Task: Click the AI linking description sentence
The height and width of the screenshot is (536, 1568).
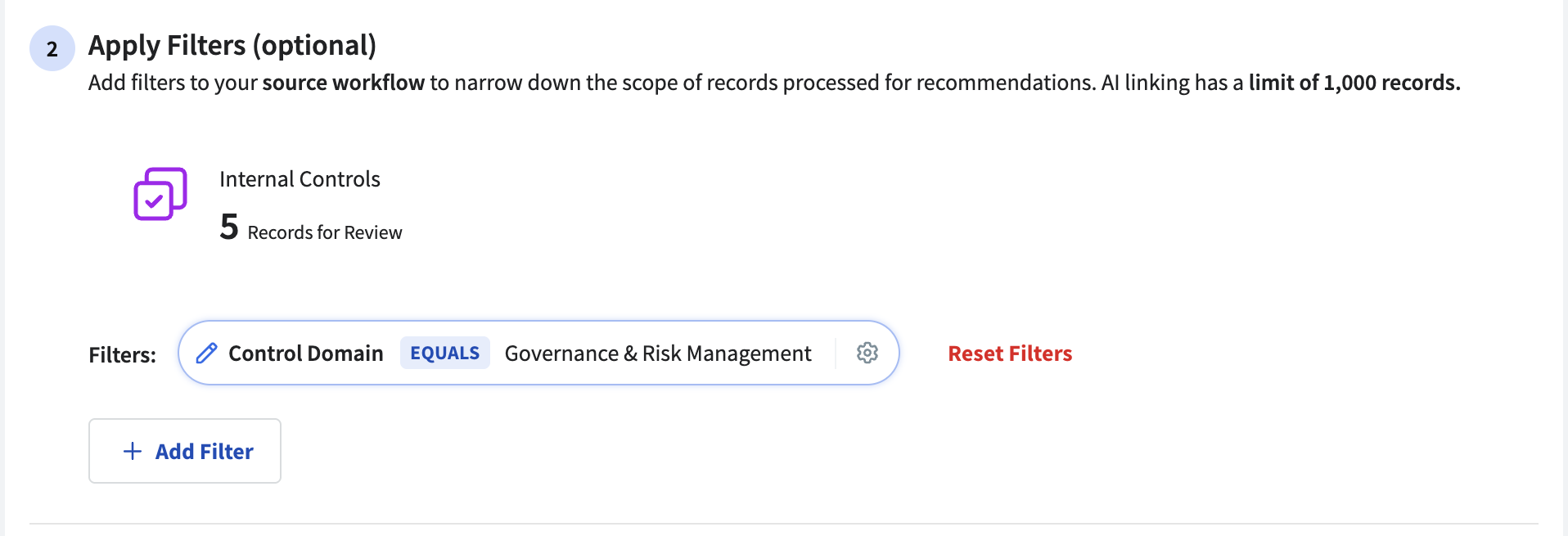Action: coord(1281,83)
